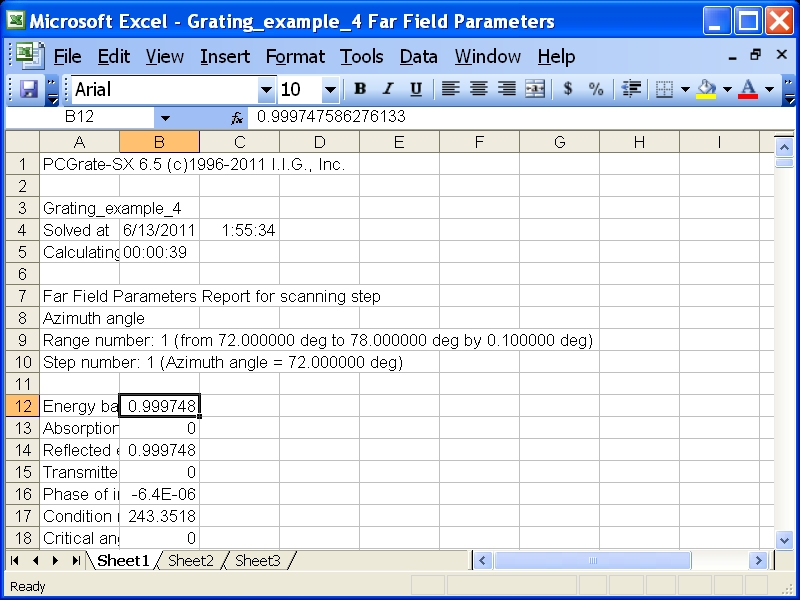Switch to the Sheet3 tab
The image size is (800, 600).
pyautogui.click(x=258, y=561)
